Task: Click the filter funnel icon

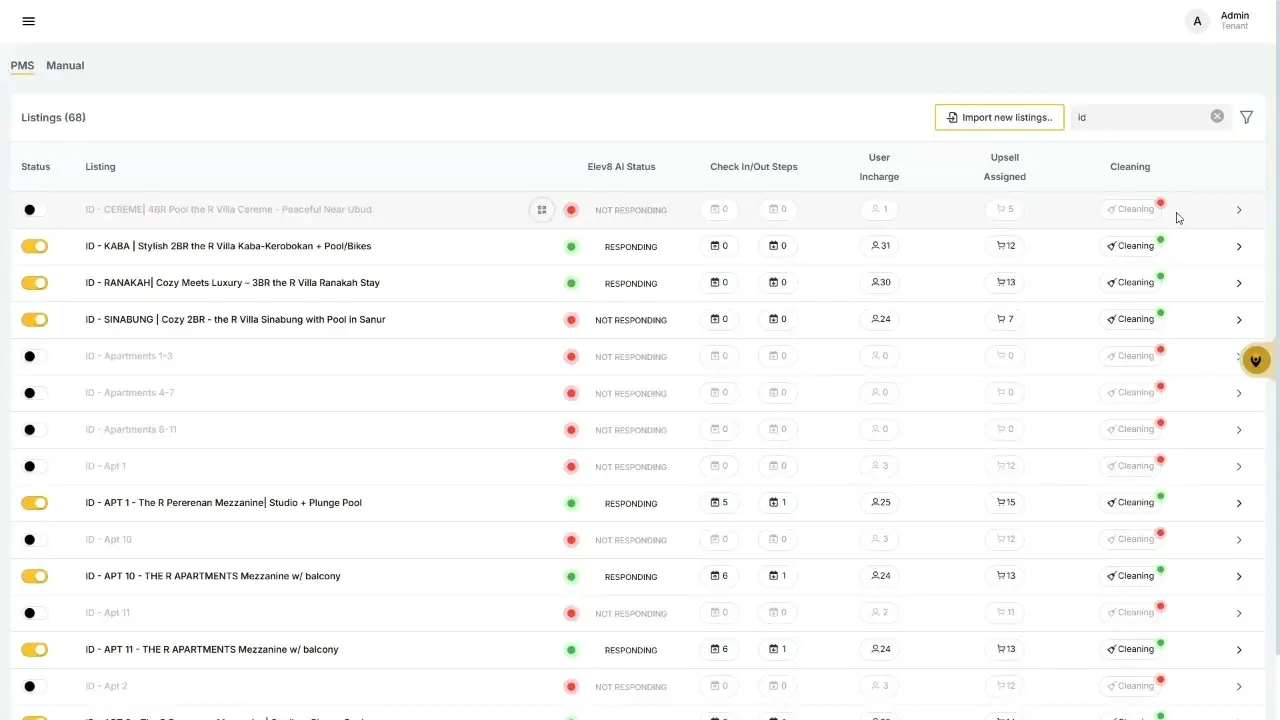Action: coord(1246,117)
